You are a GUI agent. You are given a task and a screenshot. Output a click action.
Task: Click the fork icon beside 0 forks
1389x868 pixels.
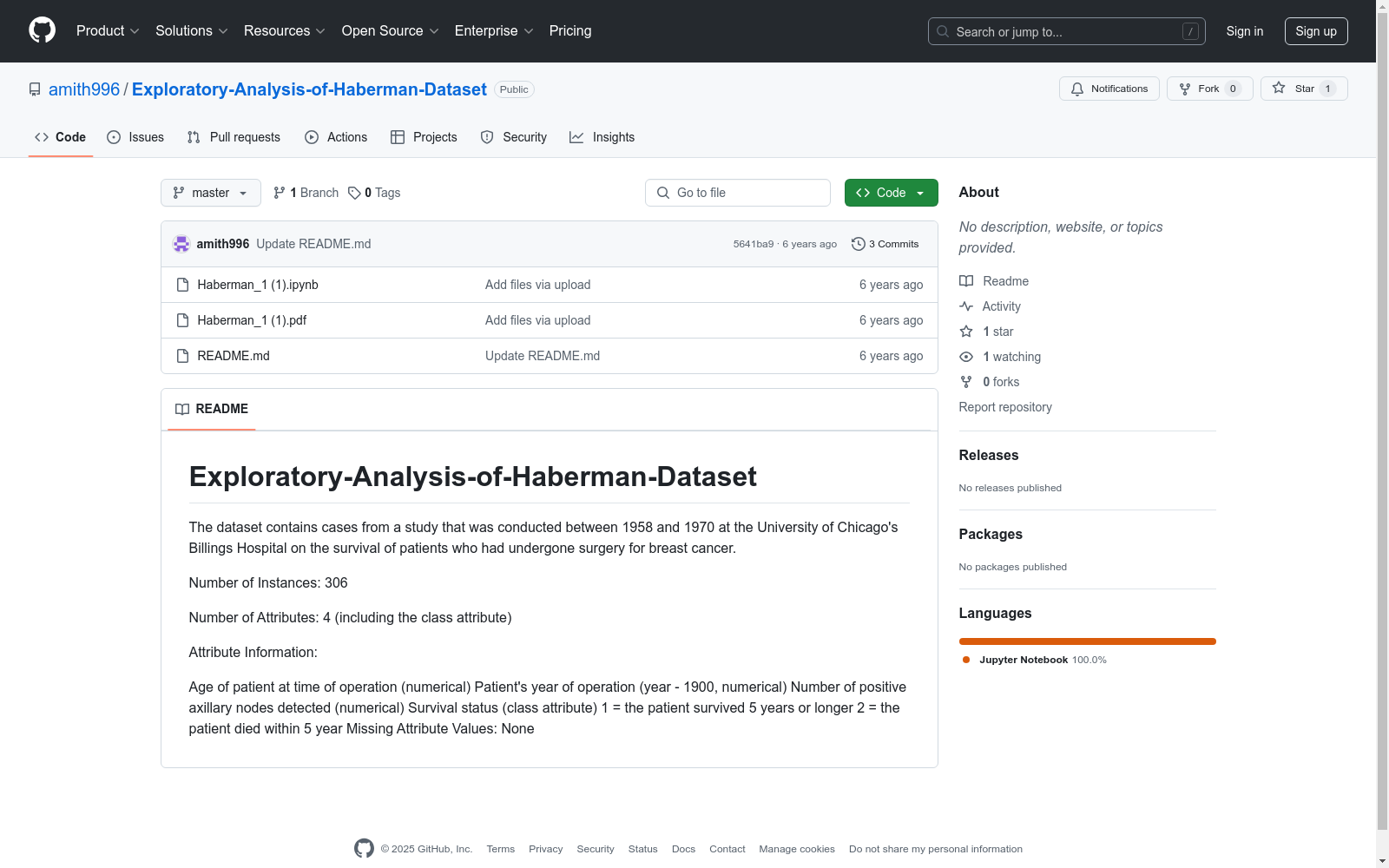coord(966,382)
